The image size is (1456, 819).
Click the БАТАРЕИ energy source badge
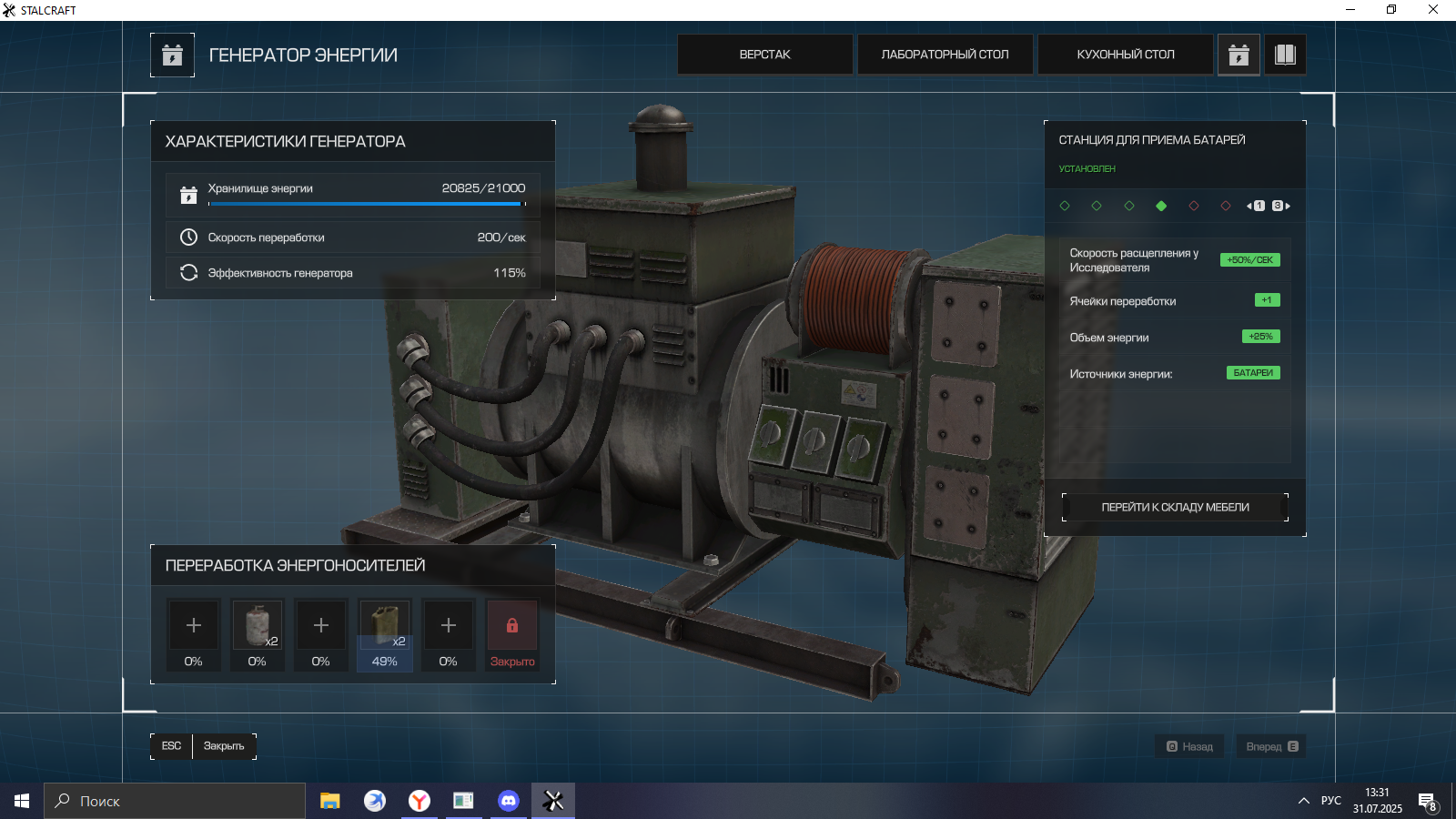pyautogui.click(x=1253, y=373)
